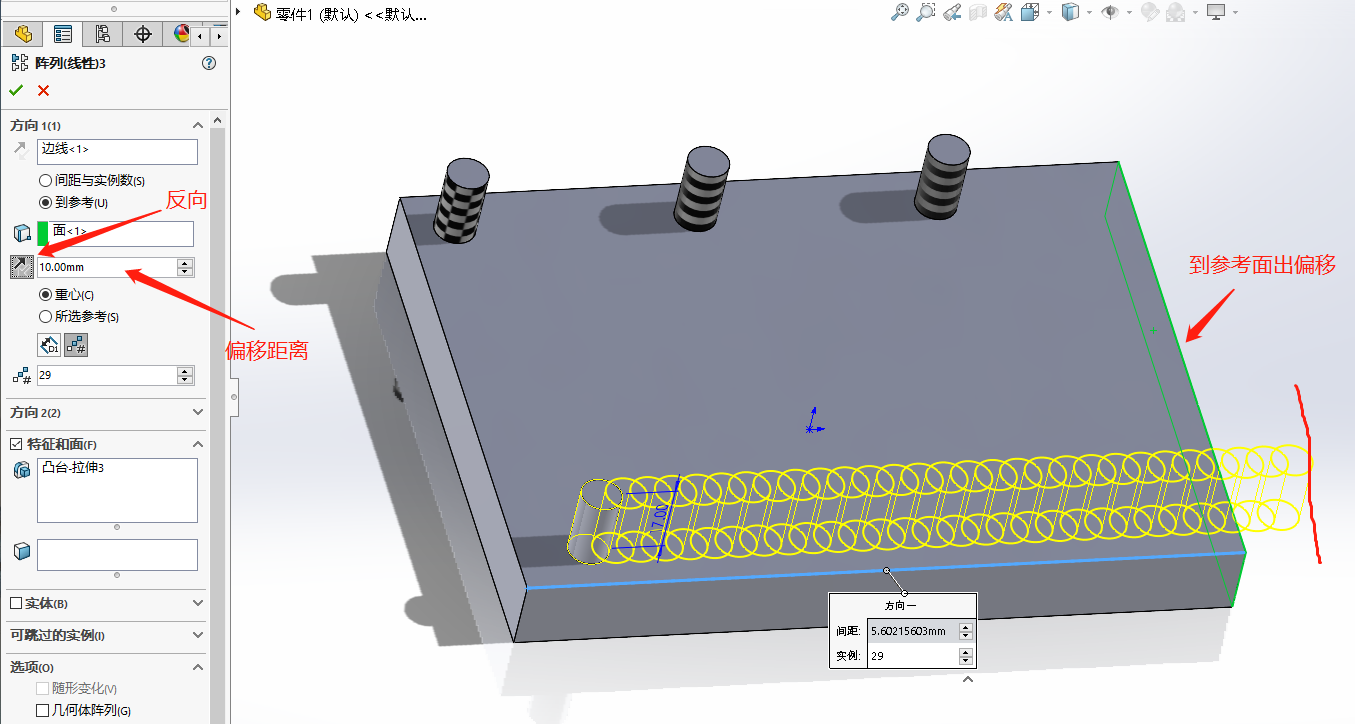Expand the 可跳过的实例 section
The width and height of the screenshot is (1355, 724).
[198, 635]
